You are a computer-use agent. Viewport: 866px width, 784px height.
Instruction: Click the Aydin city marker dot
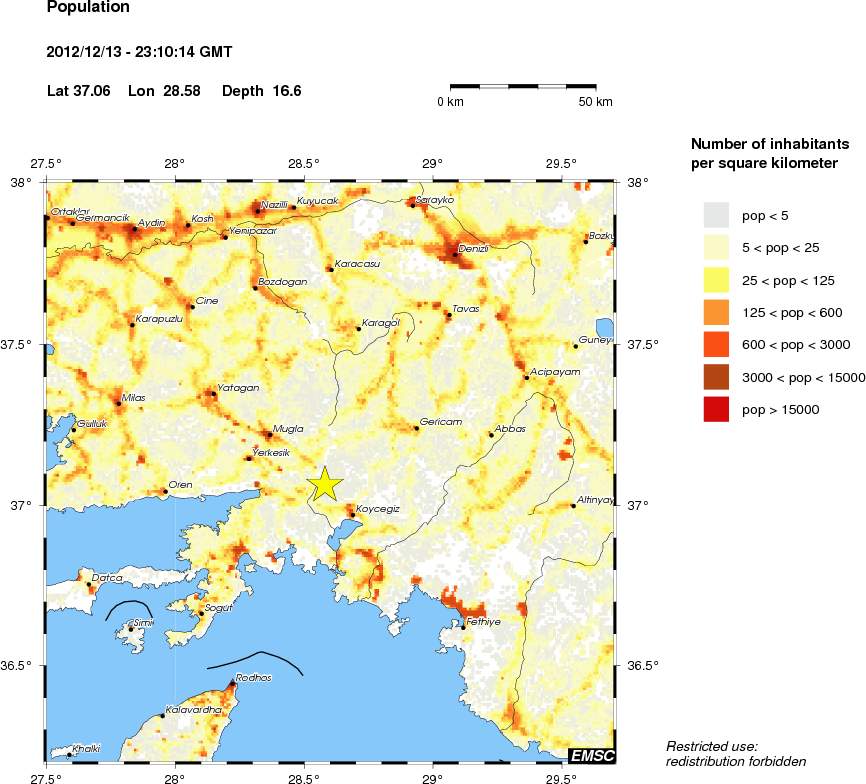coord(135,229)
